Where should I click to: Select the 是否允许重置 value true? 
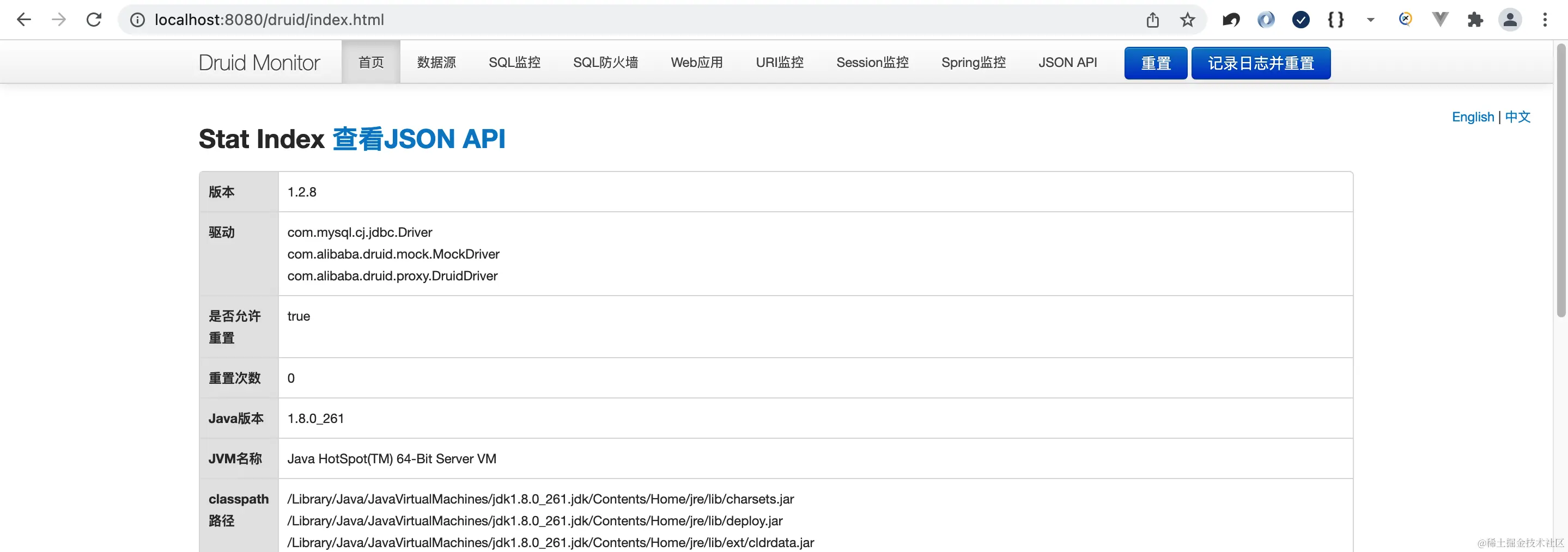point(299,316)
